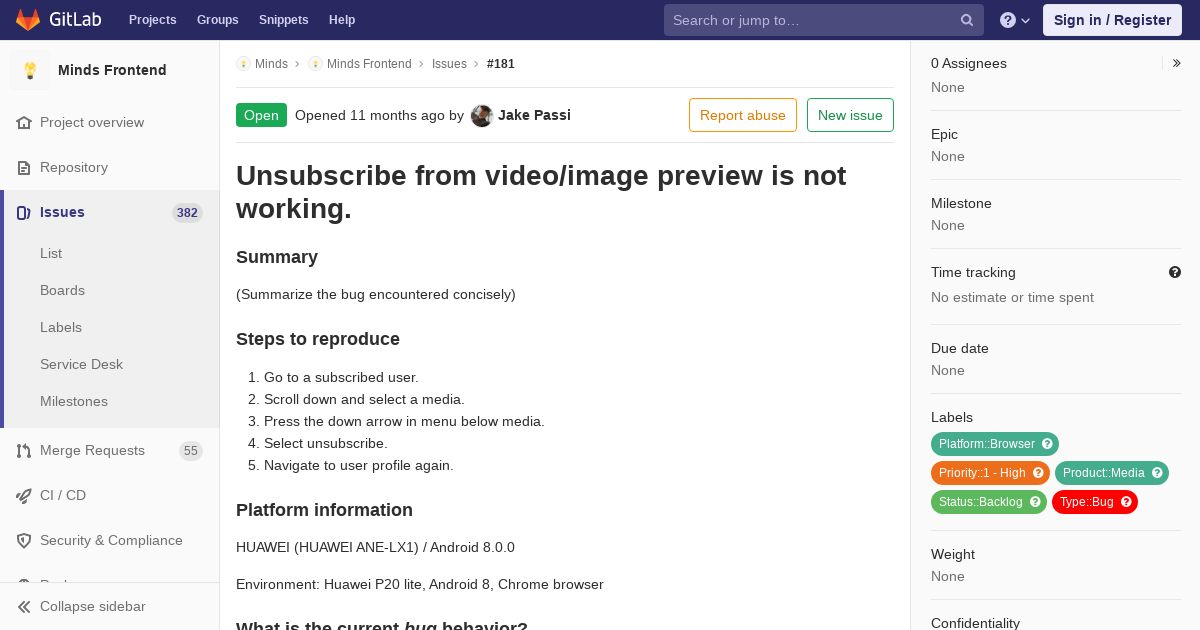Click the Project overview home icon
This screenshot has height=630, width=1200.
coord(24,123)
